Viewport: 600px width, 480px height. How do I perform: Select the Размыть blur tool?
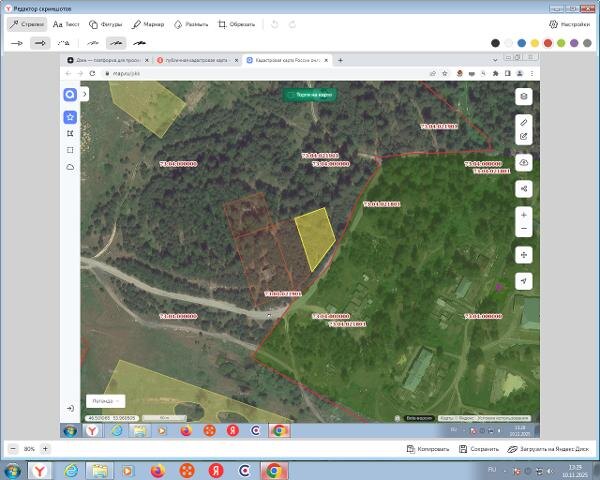191,24
